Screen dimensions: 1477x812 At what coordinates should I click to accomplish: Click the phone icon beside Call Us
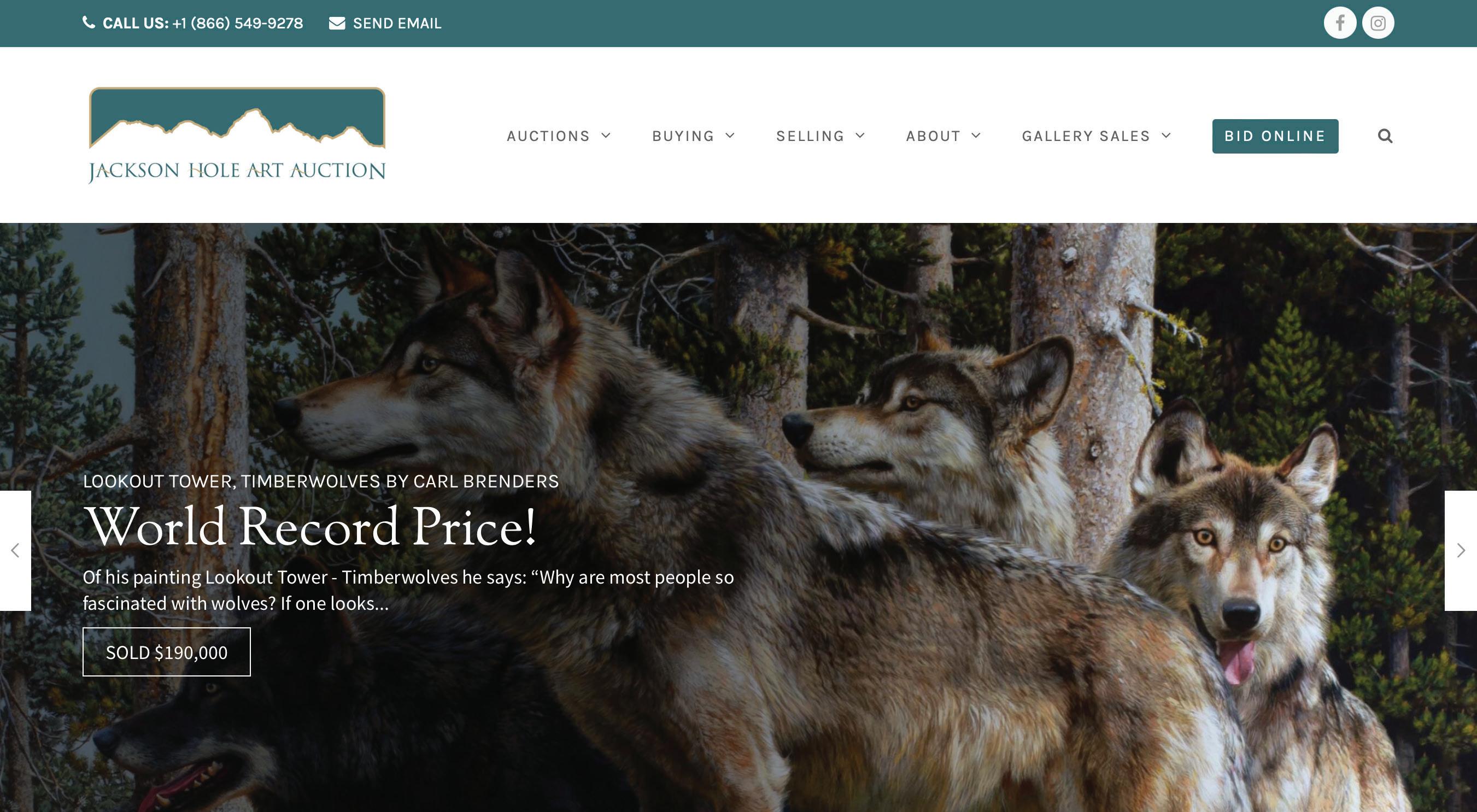click(89, 22)
